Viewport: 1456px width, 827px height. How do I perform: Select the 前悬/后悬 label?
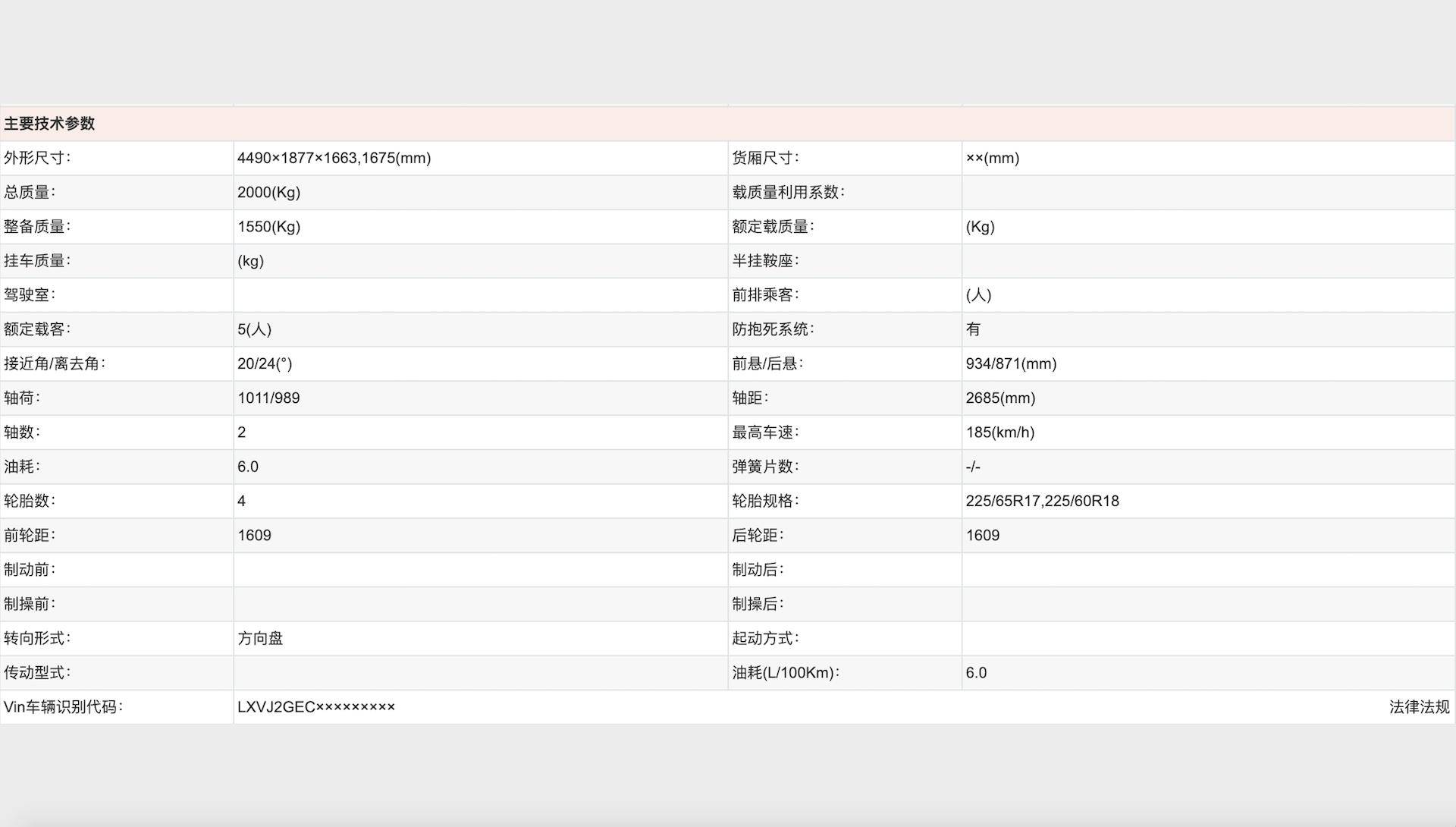(767, 363)
